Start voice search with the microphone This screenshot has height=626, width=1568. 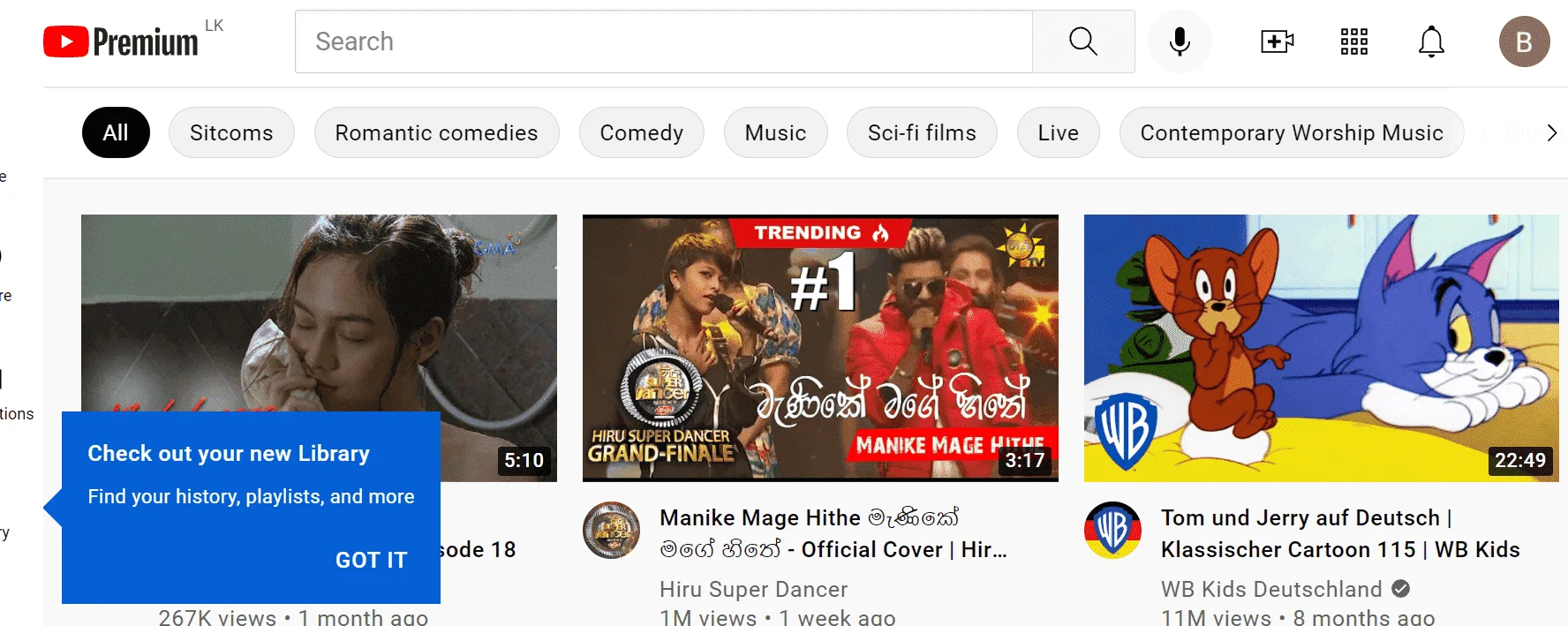[x=1180, y=41]
